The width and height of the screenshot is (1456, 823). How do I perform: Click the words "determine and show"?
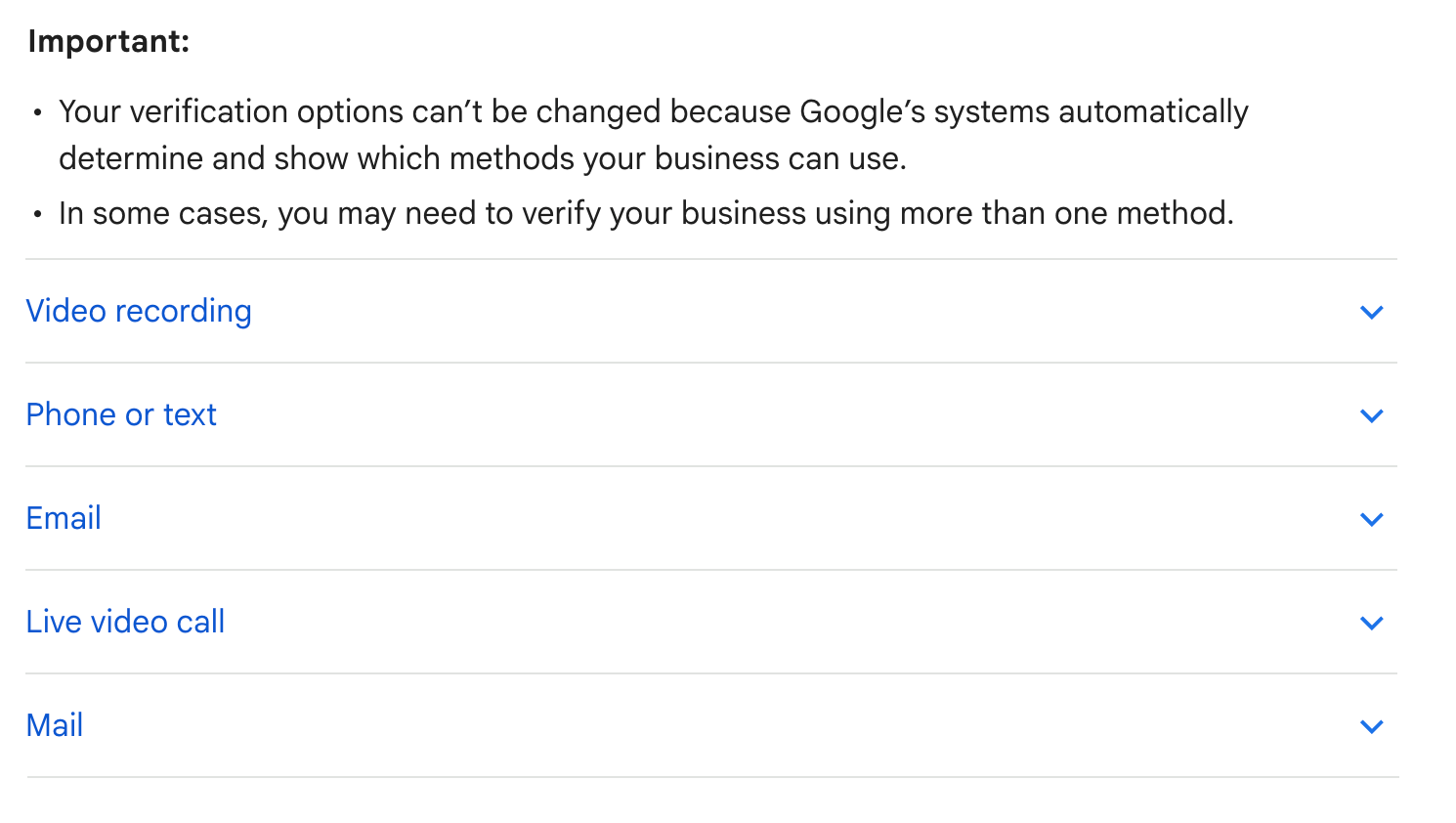click(x=203, y=158)
